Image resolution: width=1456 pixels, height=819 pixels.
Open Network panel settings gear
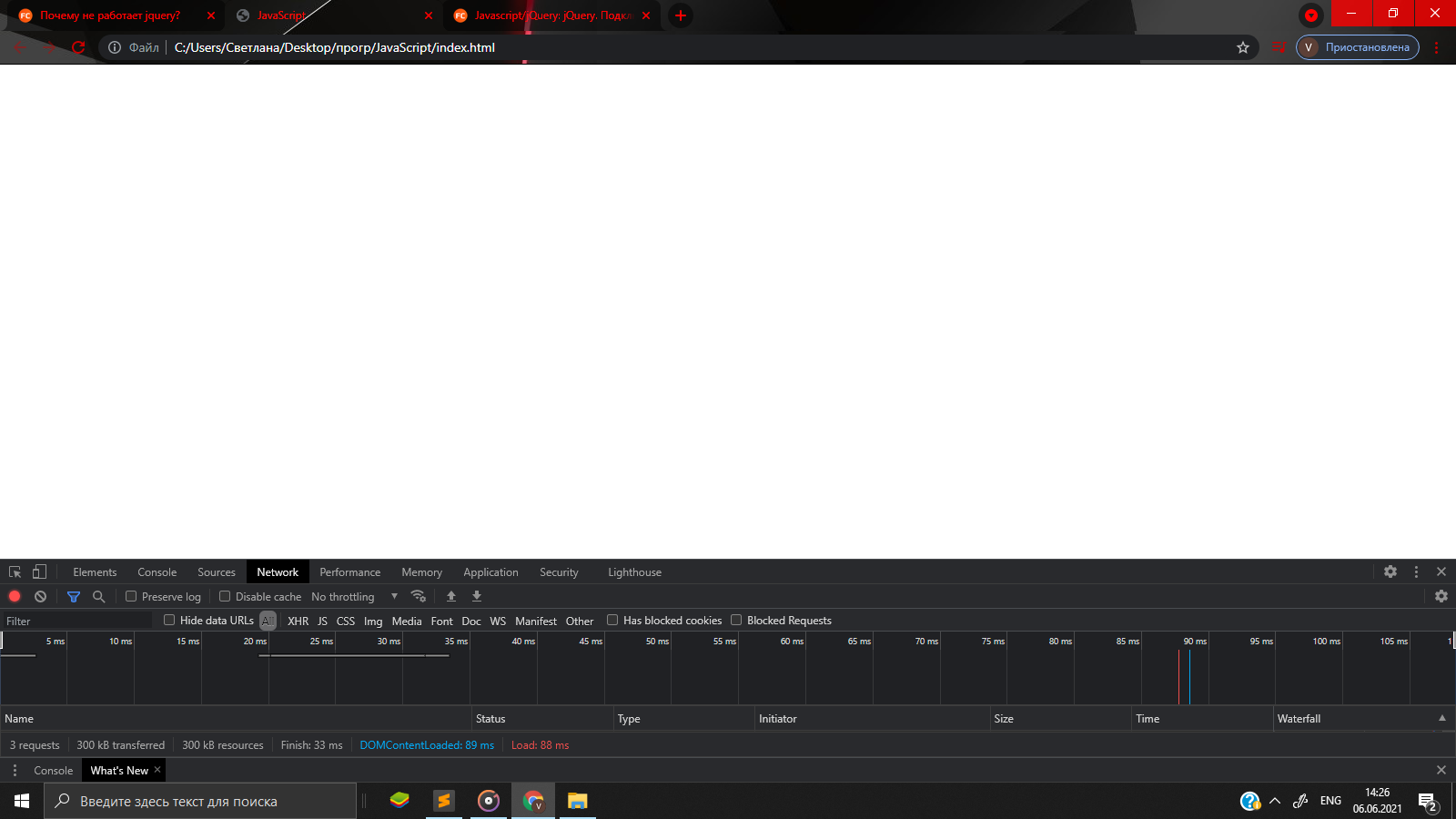(1441, 597)
